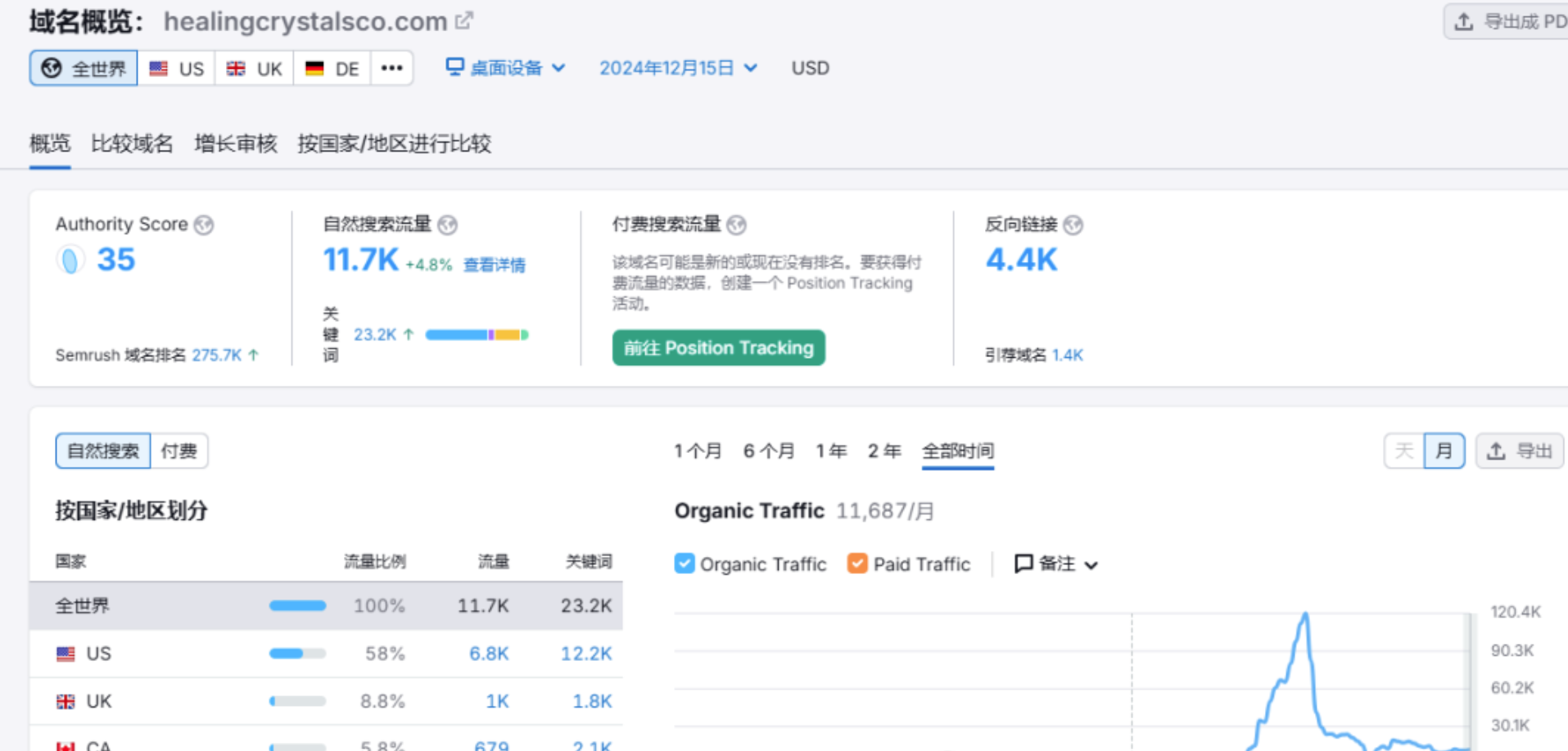Select the US flag region filter
This screenshot has width=1568, height=751.
pyautogui.click(x=176, y=68)
